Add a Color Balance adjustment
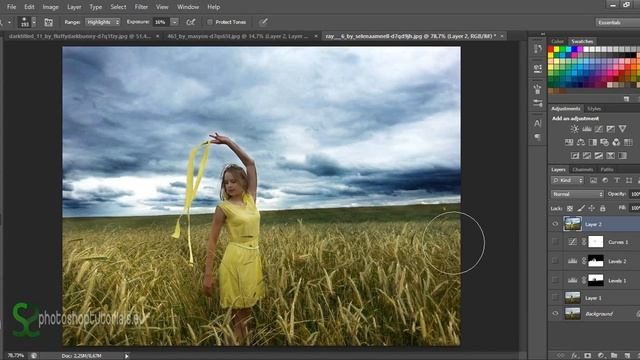 [x=580, y=142]
